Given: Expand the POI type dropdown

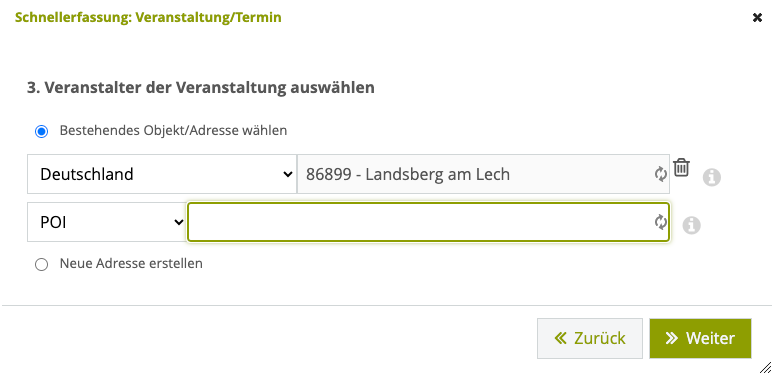Looking at the screenshot, I should [107, 223].
